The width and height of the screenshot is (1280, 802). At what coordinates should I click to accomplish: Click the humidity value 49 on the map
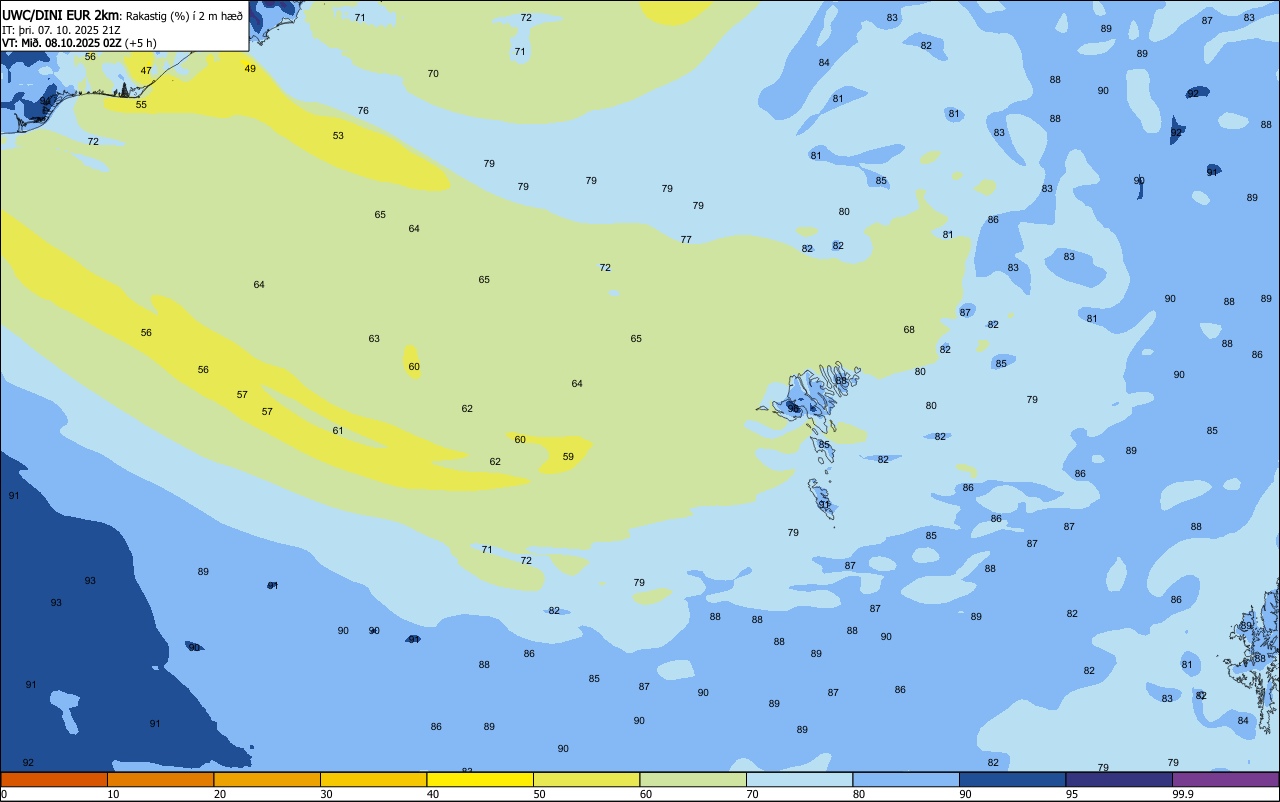[x=250, y=68]
